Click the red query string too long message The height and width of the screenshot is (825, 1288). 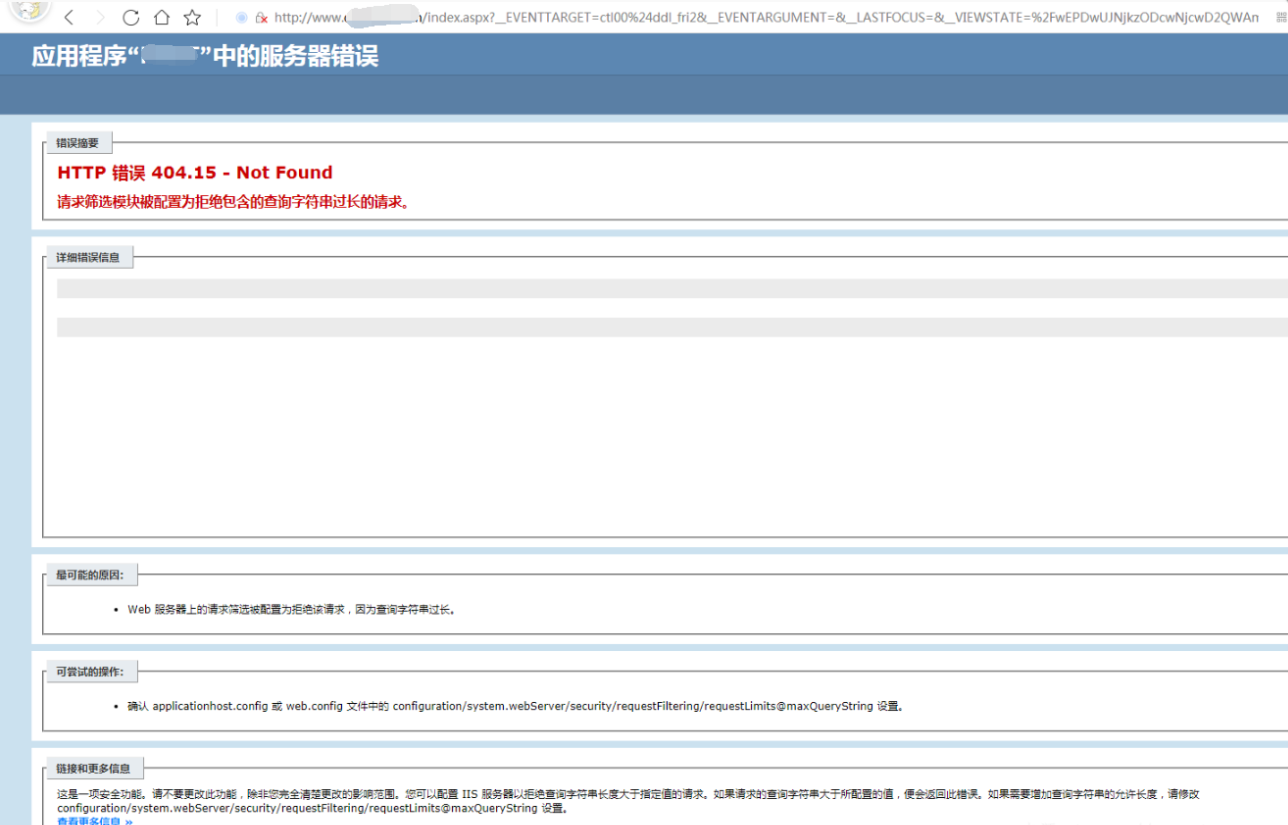(x=233, y=202)
